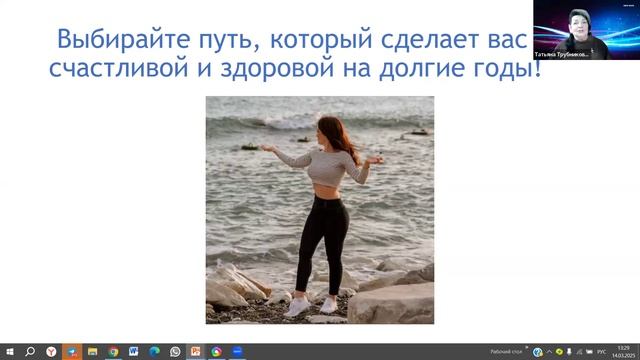Open battery status tray icon
Image resolution: width=640 pixels, height=360 pixels.
tap(589, 351)
